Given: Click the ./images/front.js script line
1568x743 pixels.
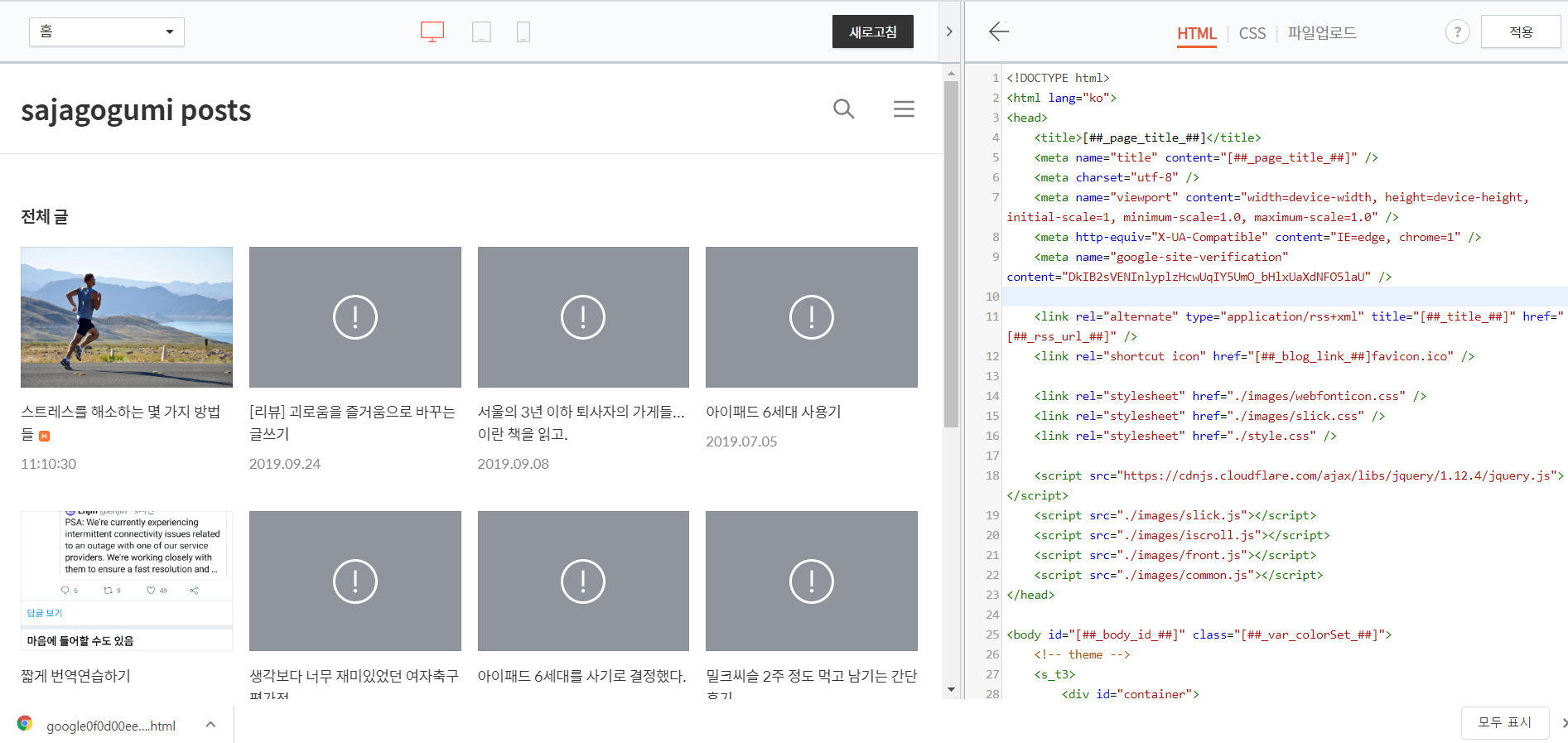Looking at the screenshot, I should [1175, 555].
